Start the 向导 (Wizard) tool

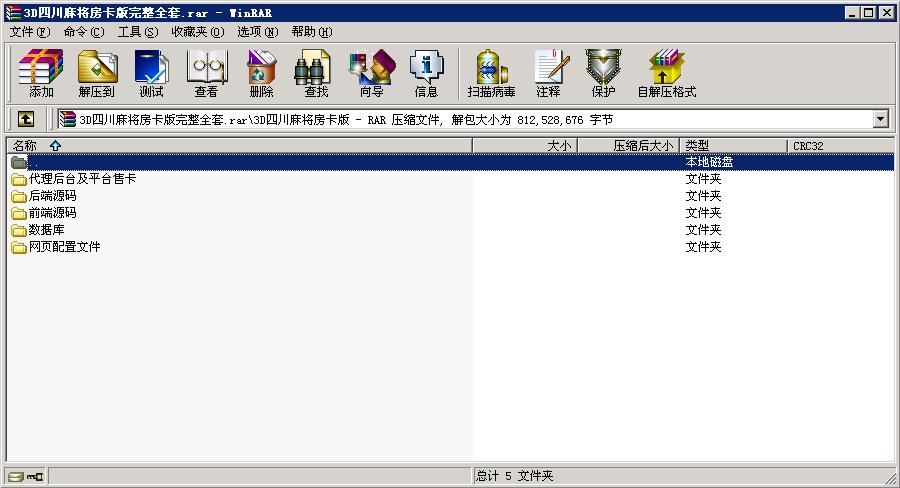(x=371, y=73)
